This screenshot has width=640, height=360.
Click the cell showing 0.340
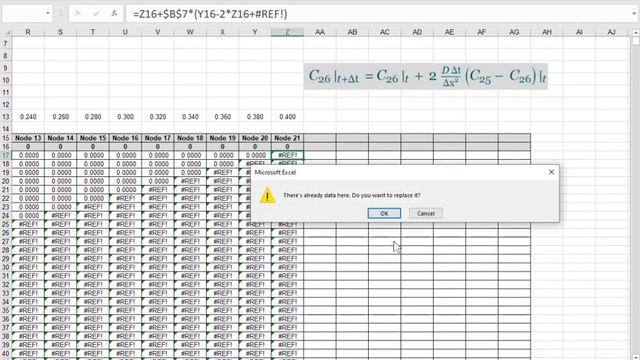190,117
